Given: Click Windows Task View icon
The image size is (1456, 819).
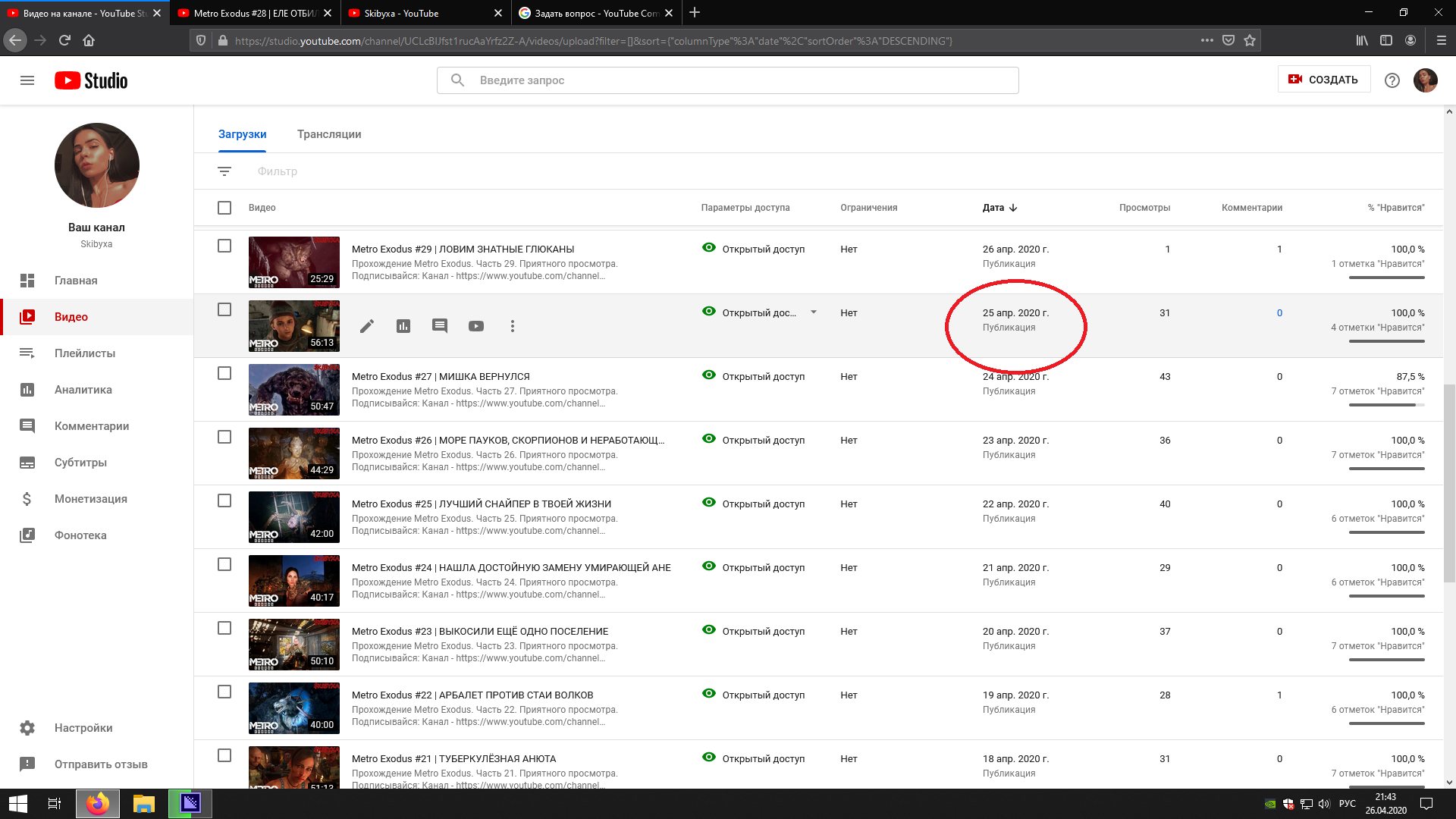Looking at the screenshot, I should tap(55, 804).
